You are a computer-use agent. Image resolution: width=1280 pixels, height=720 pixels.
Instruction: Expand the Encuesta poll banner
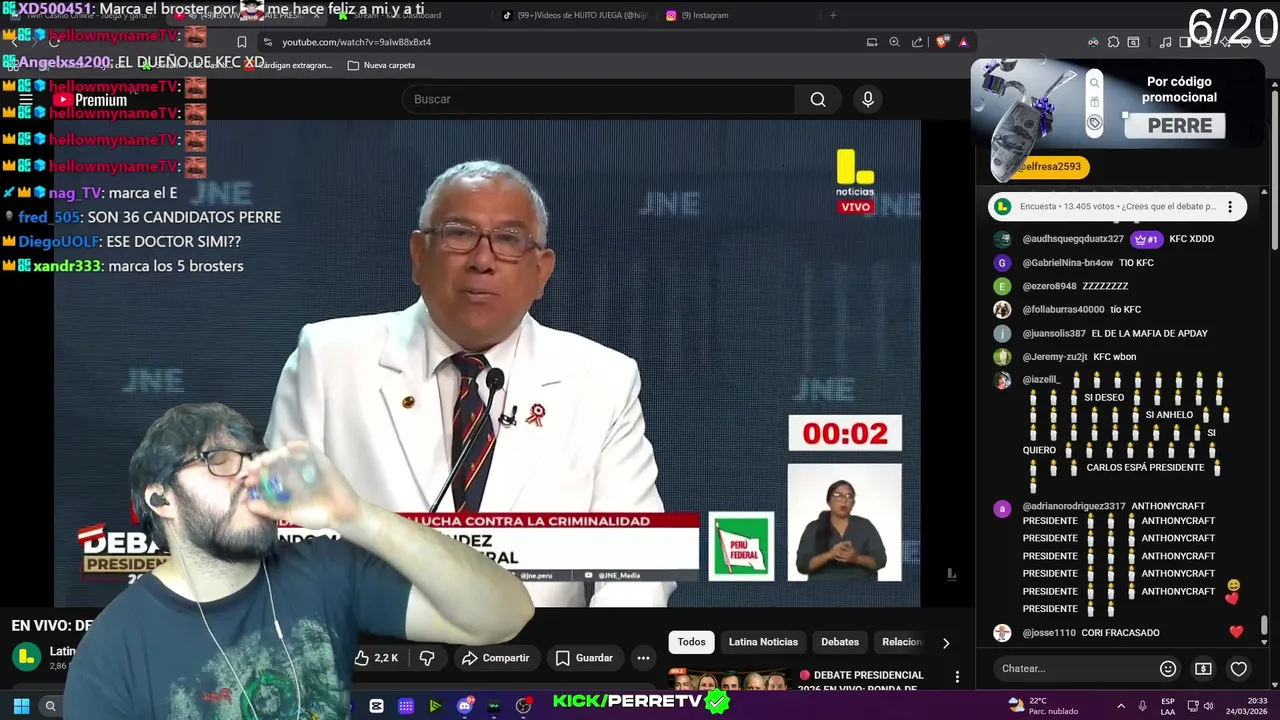point(1117,207)
